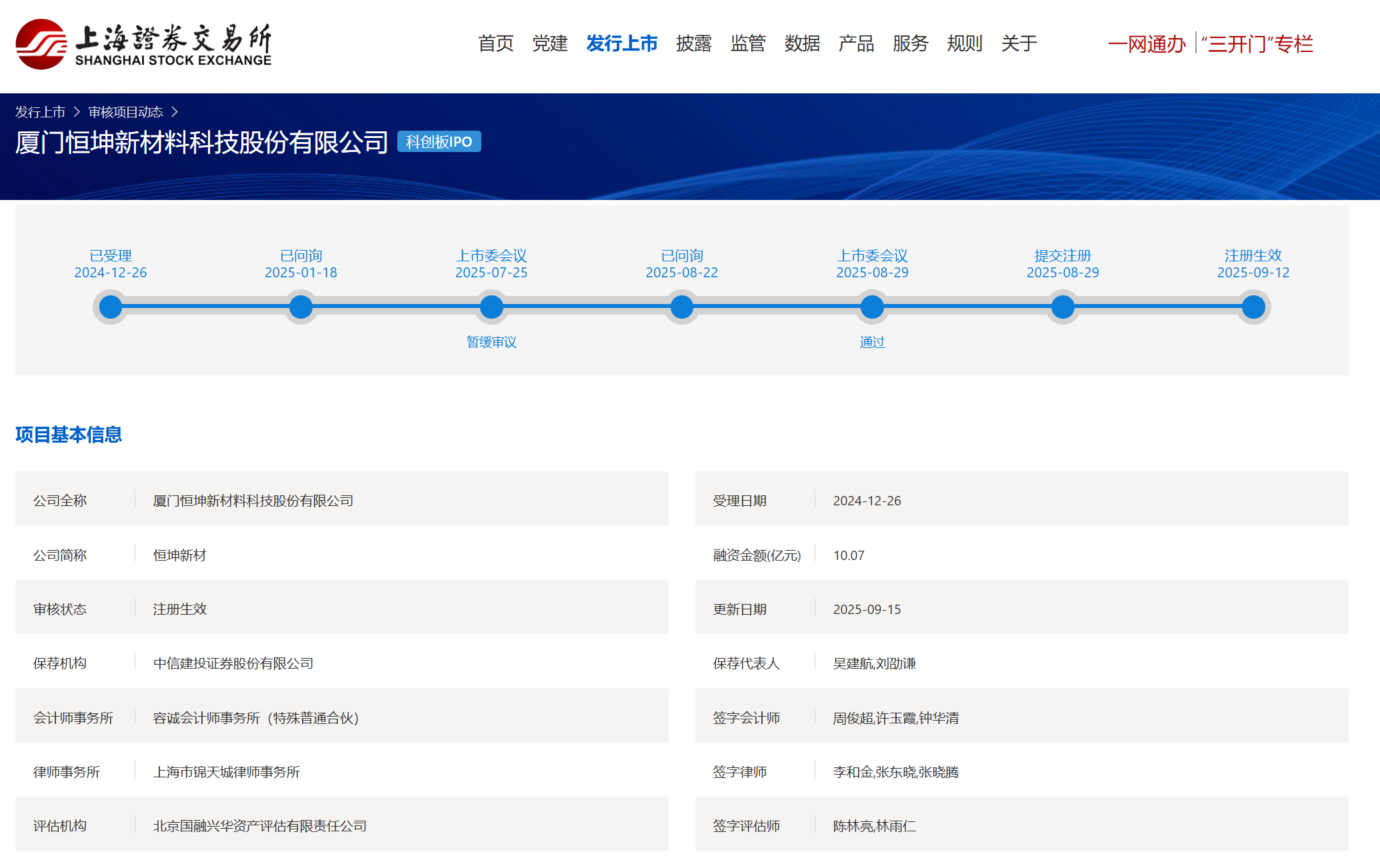Open the "三开门"专栏 link
The image size is (1380, 868).
[x=1257, y=45]
